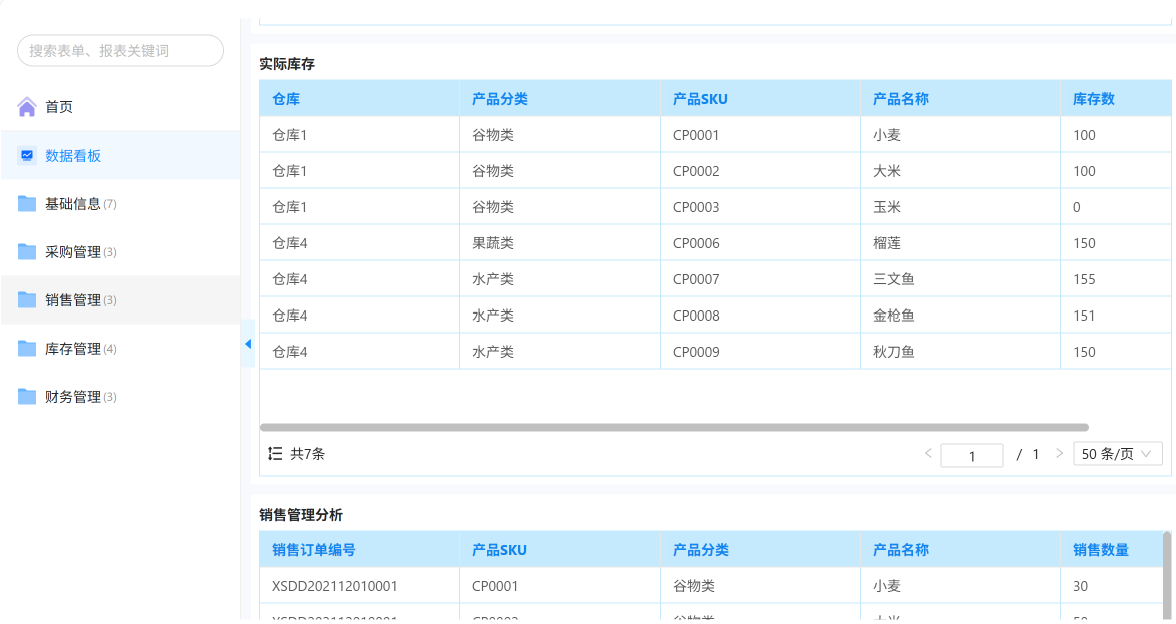
Task: Click the 基础信息 folder icon
Action: point(27,203)
